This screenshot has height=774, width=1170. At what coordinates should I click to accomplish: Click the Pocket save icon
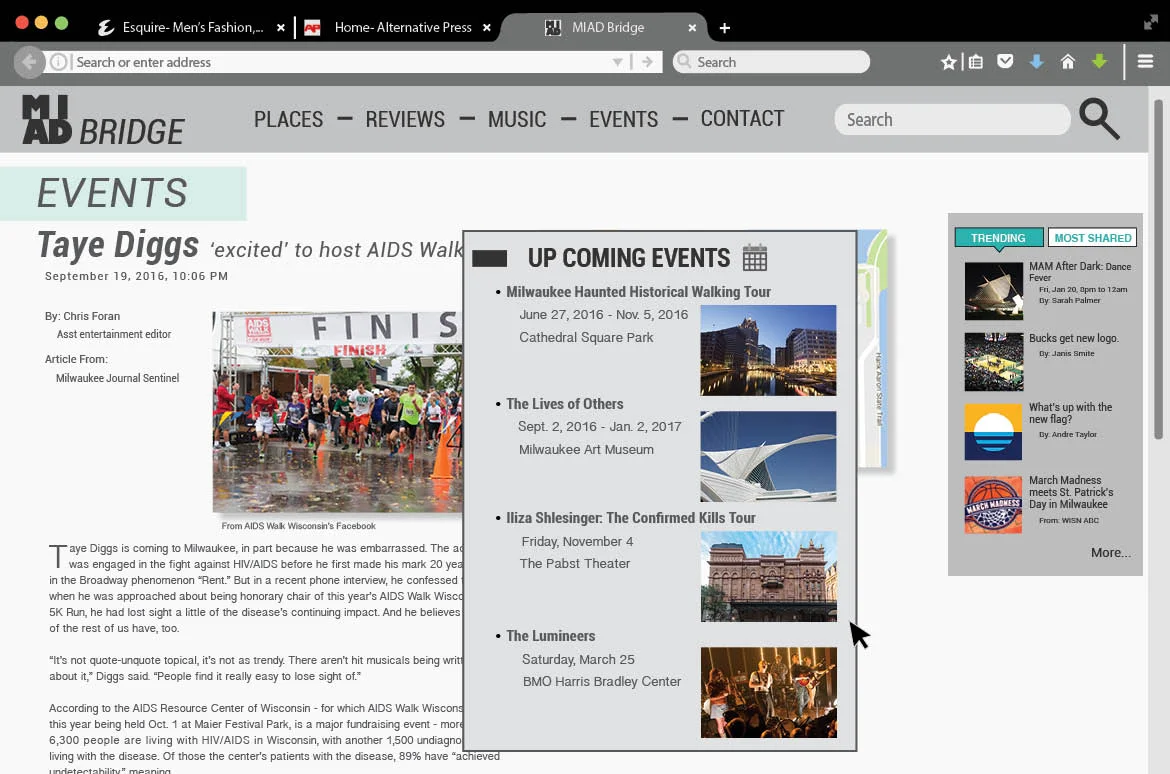[x=1005, y=61]
